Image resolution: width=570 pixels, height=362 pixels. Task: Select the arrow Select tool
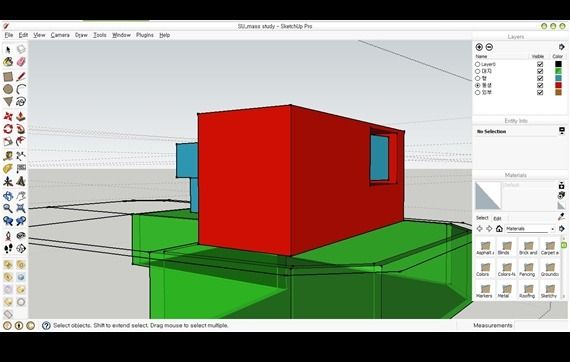coord(8,49)
